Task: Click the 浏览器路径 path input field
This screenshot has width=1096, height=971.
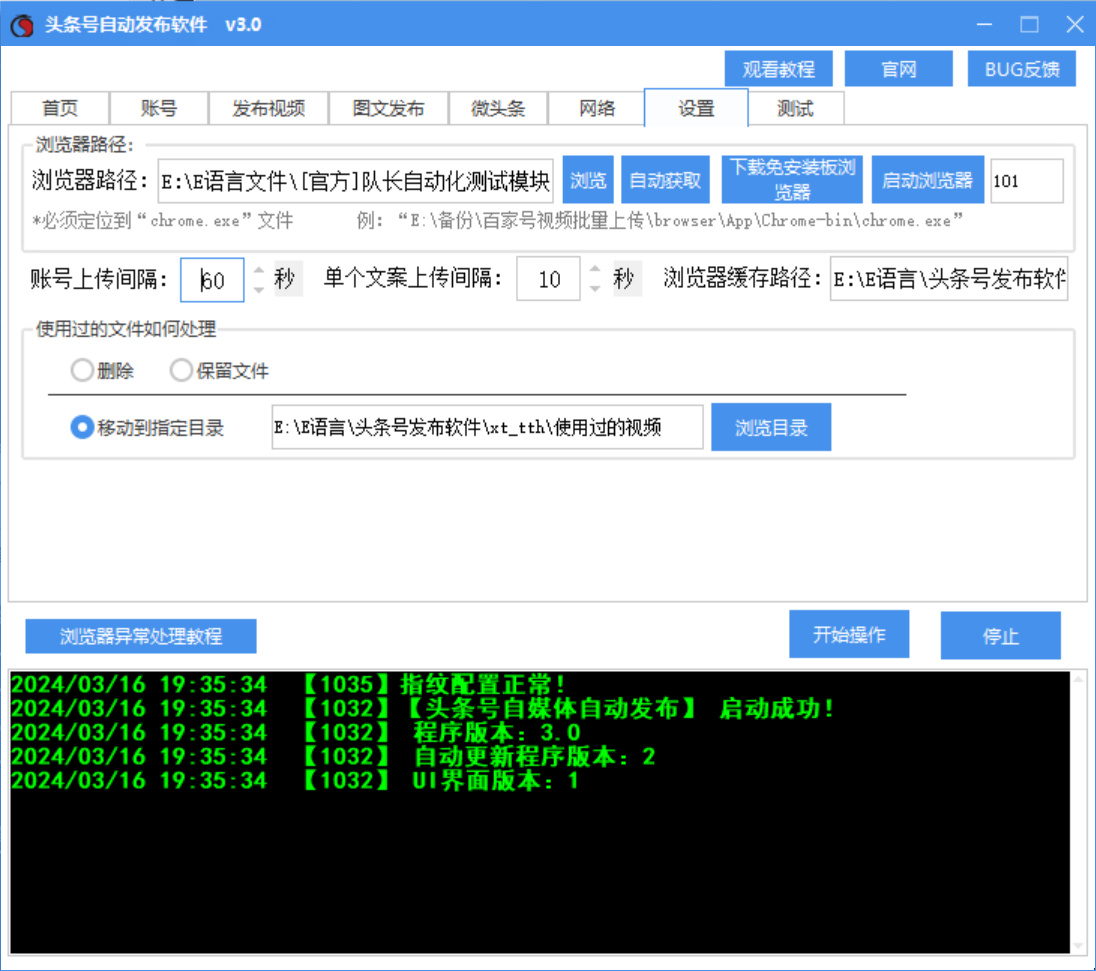Action: pyautogui.click(x=356, y=181)
